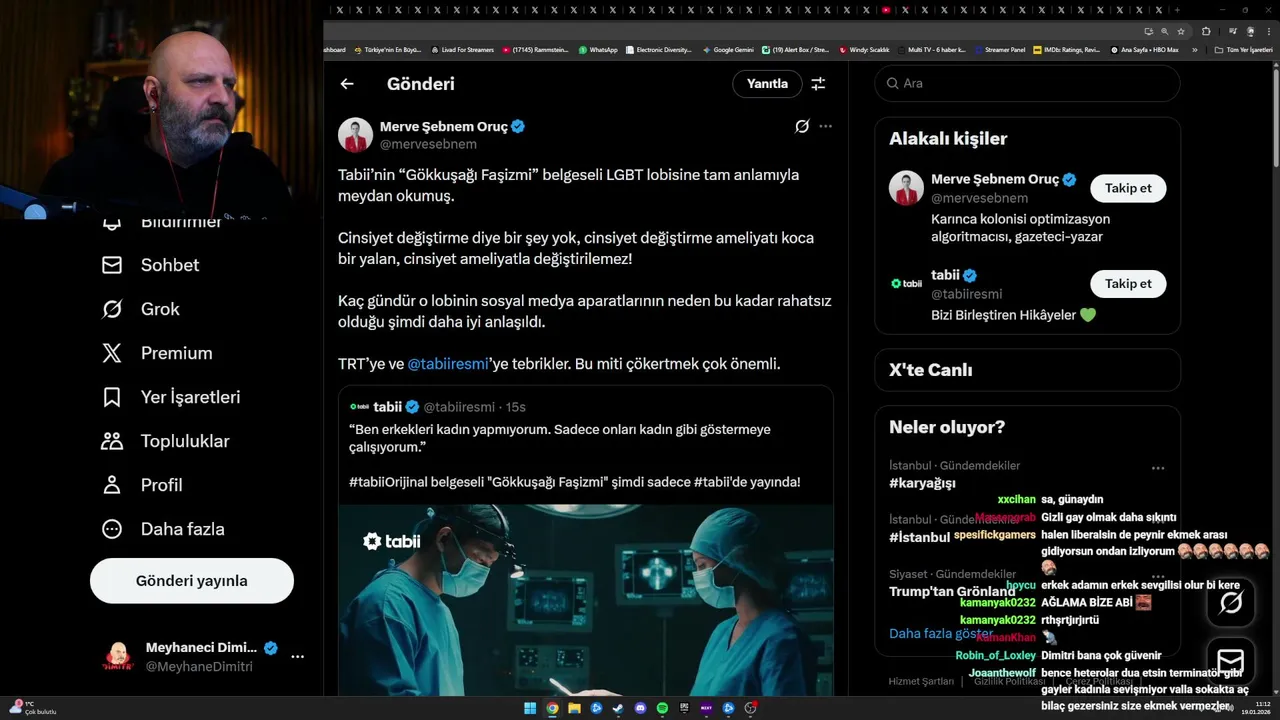Open the floating messages envelope button
Viewport: 1280px width, 720px height.
point(1231,661)
